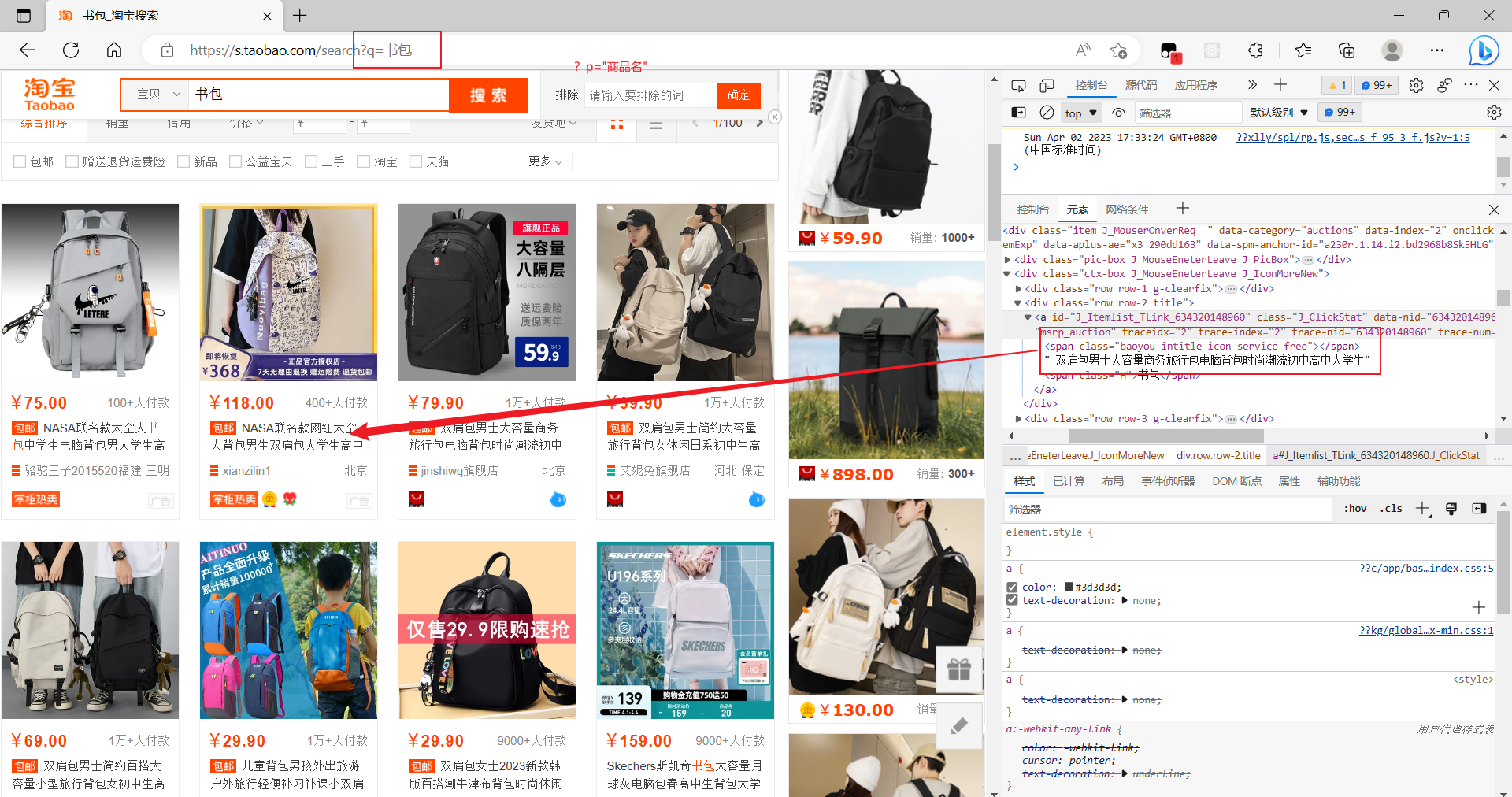Toggle computed styles sidebar icon

(1479, 509)
